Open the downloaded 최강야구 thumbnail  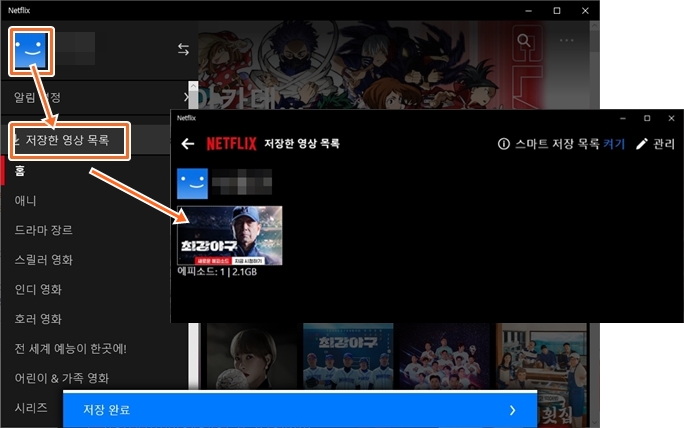229,236
